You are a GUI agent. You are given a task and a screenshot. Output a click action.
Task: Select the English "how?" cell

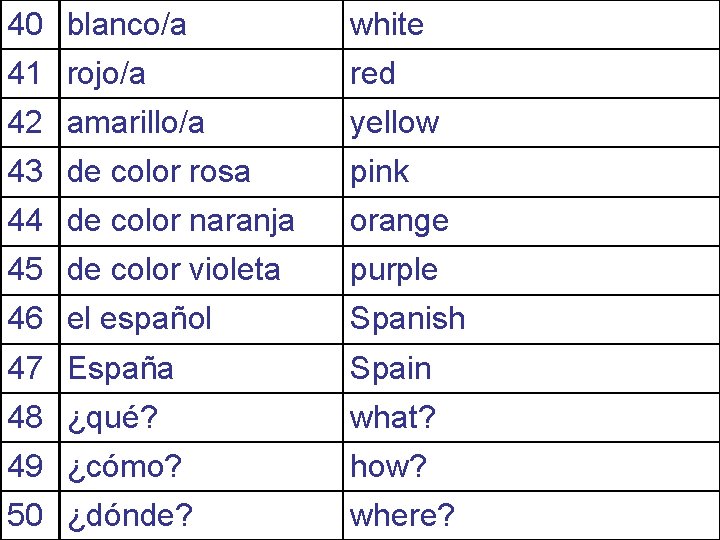tap(388, 466)
